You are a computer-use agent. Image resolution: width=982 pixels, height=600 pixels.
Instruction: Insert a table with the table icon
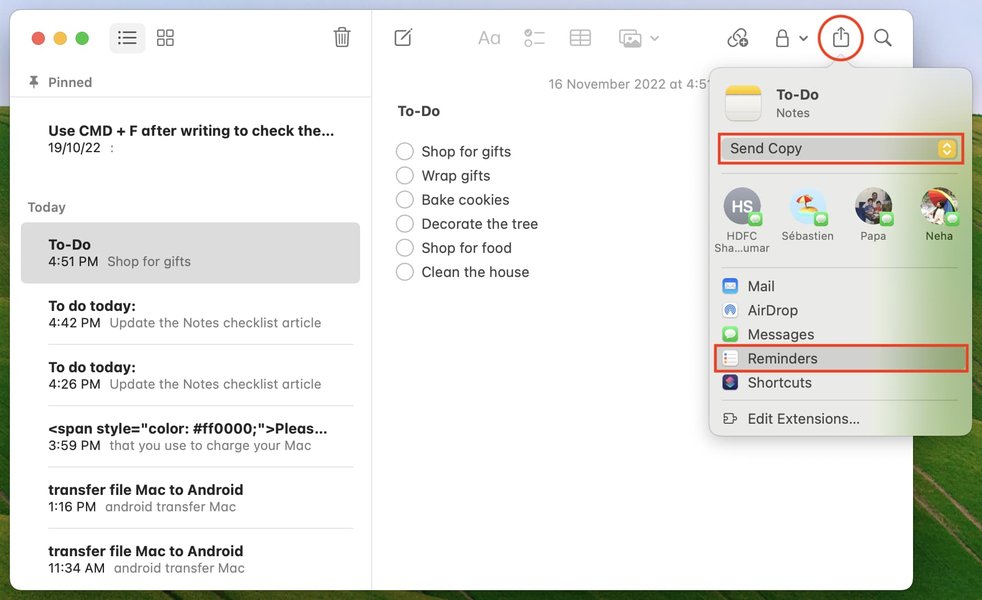pos(580,37)
